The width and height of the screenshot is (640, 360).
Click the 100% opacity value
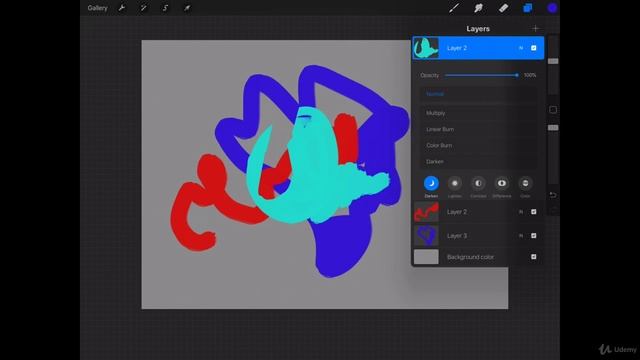click(x=530, y=75)
